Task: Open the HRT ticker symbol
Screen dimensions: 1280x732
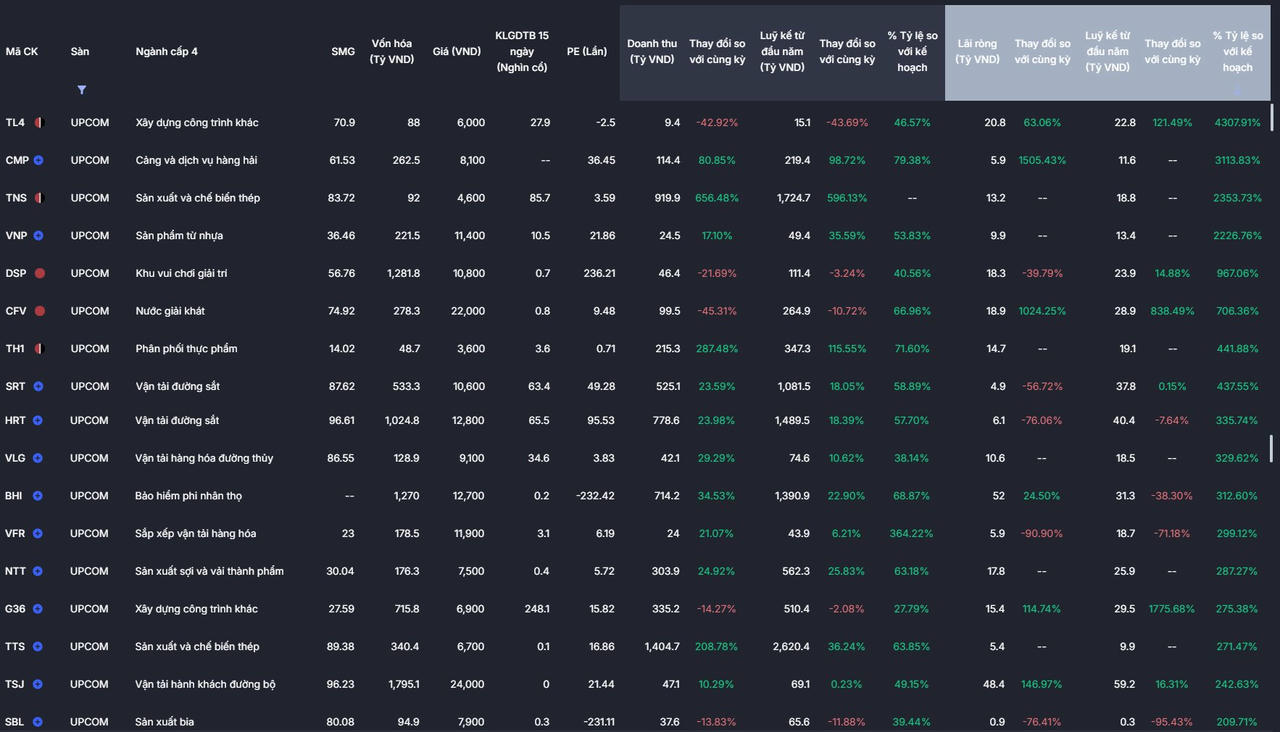Action: tap(16, 421)
